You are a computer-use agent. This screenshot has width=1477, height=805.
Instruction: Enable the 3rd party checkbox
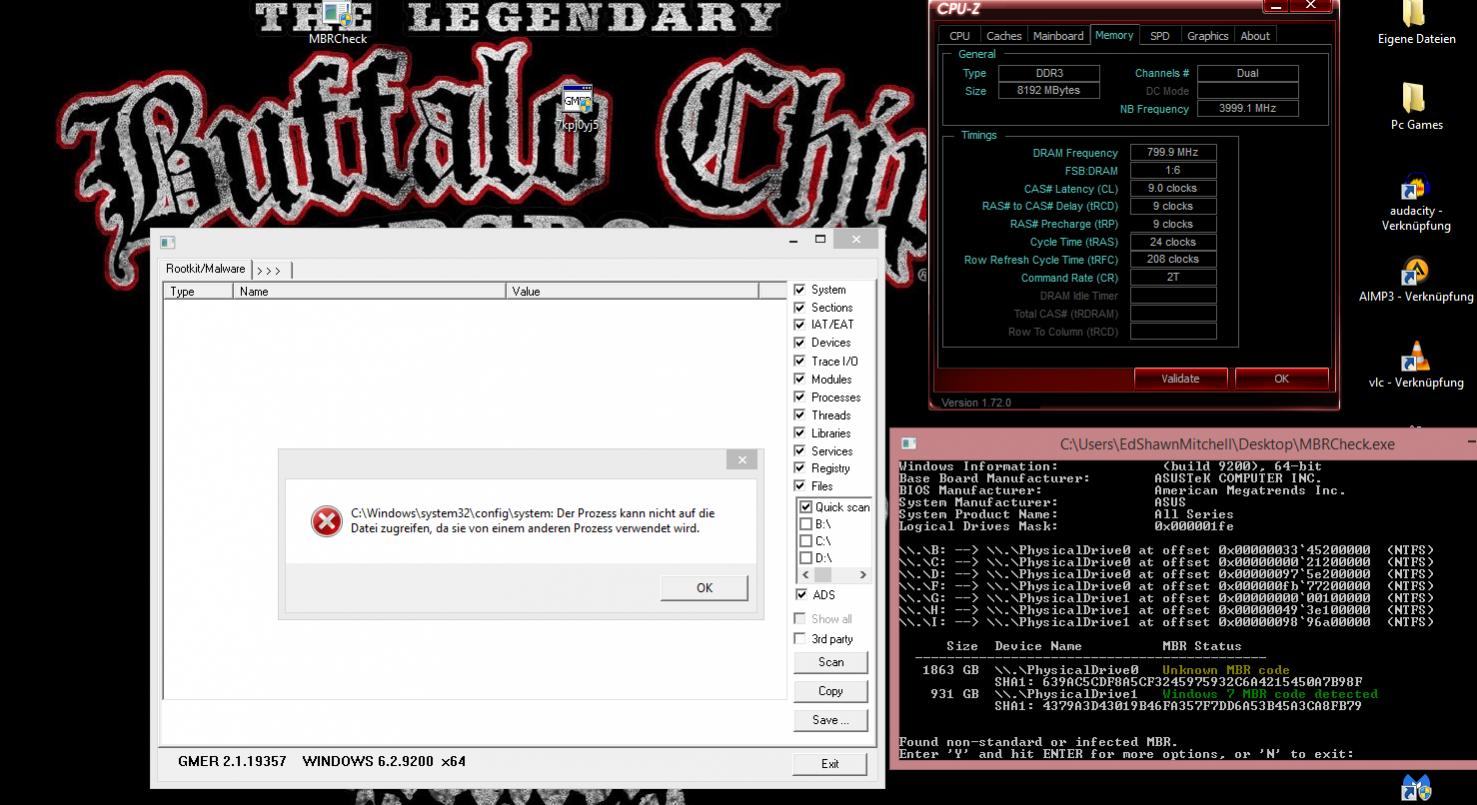point(800,638)
